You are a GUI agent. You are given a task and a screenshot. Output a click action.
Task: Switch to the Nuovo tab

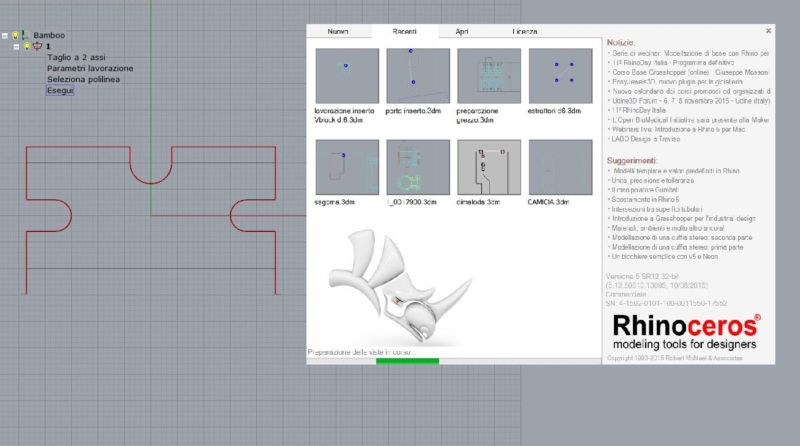coord(339,32)
